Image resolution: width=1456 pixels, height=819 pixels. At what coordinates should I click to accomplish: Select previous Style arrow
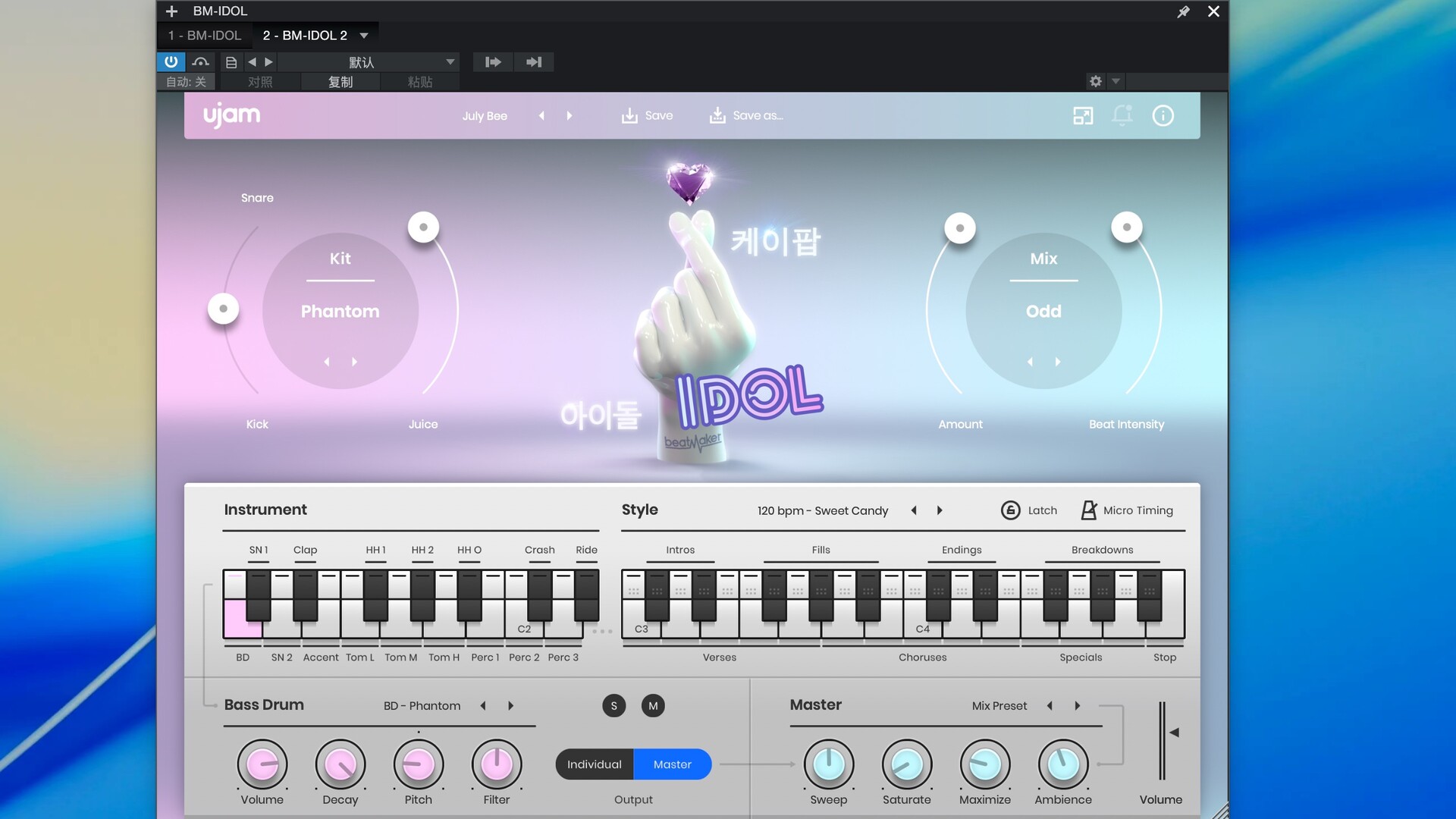(914, 511)
